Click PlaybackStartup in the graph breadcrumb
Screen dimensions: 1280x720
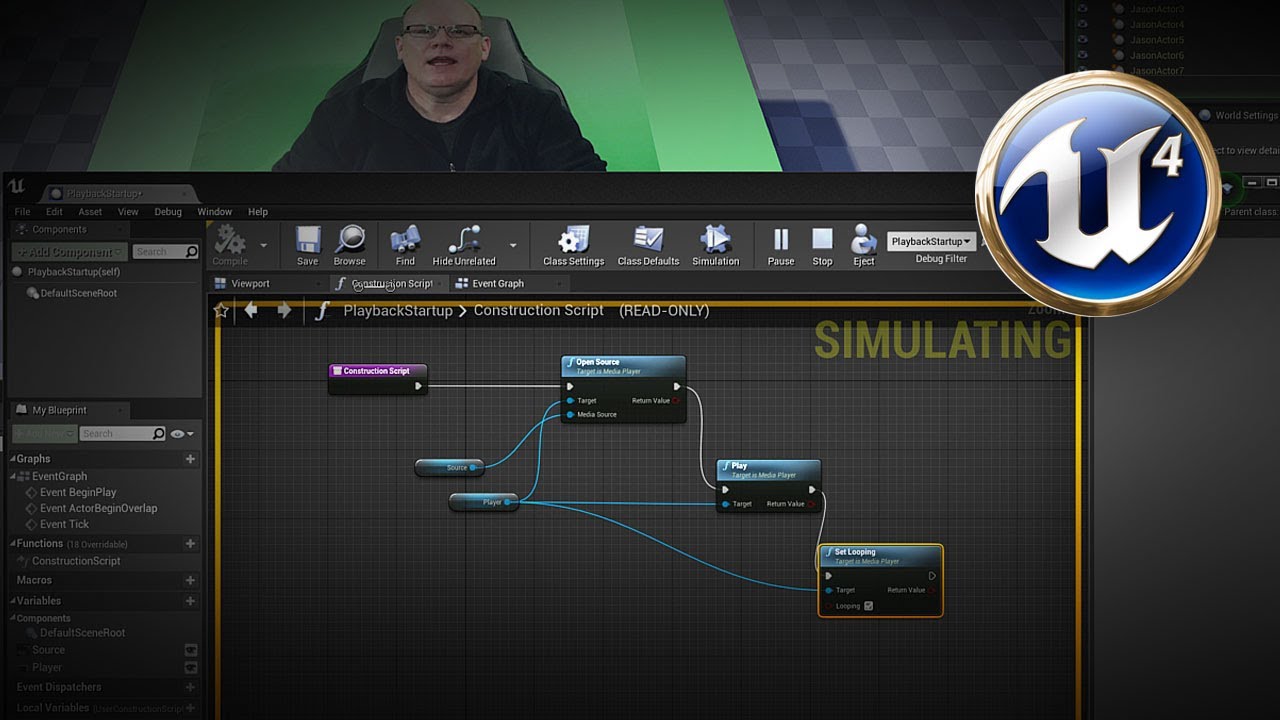click(x=398, y=311)
